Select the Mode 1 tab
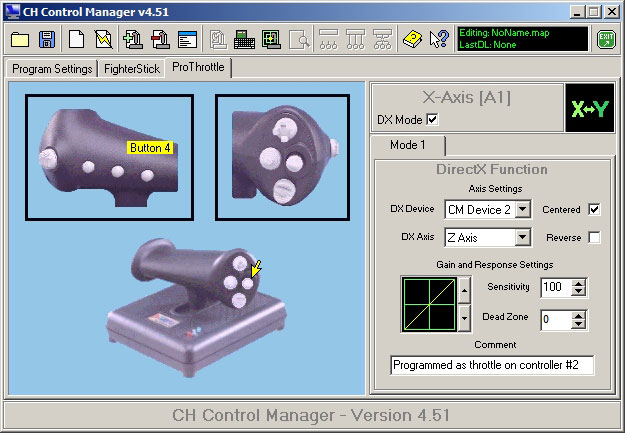The width and height of the screenshot is (625, 433). tap(407, 145)
